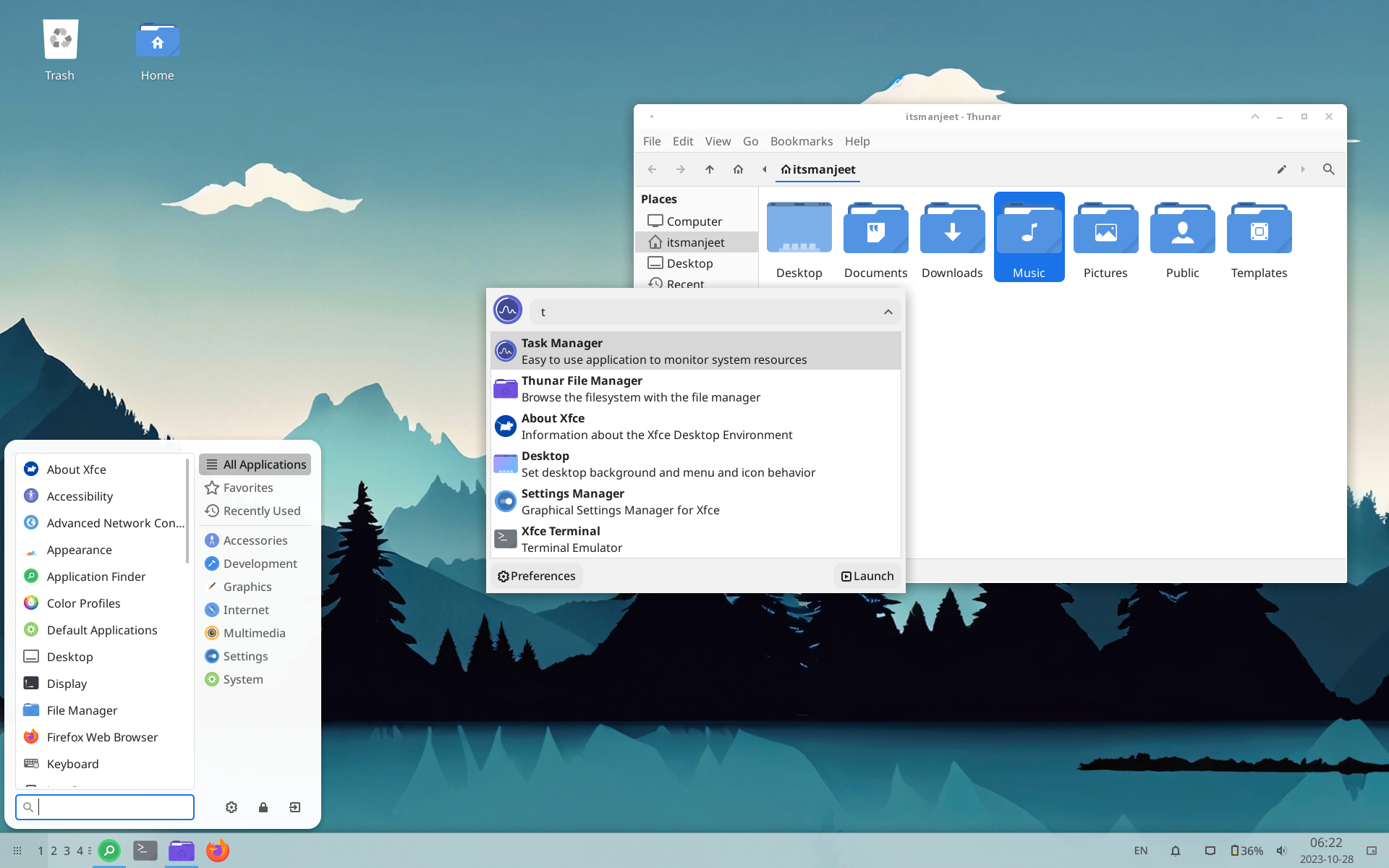Click the Preferences button in Application Finder
Screen dimensions: 1389x868
tap(537, 576)
